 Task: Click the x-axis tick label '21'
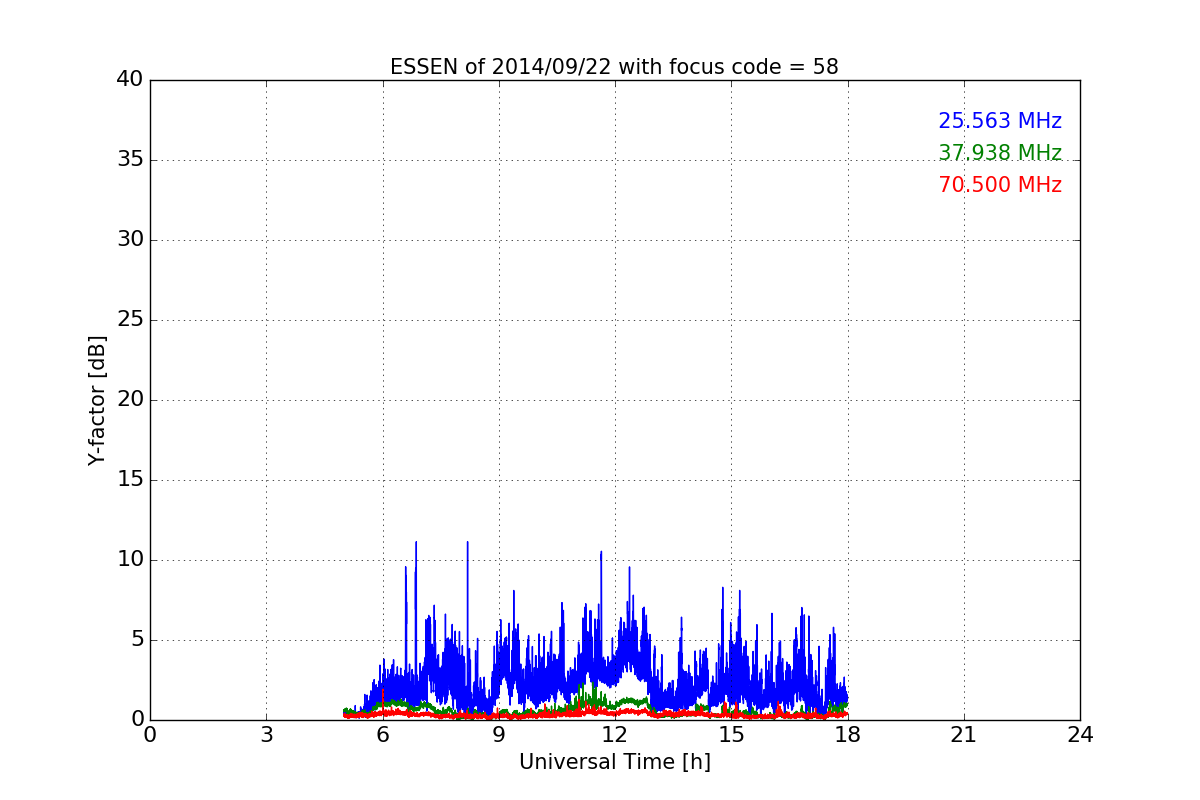click(964, 735)
